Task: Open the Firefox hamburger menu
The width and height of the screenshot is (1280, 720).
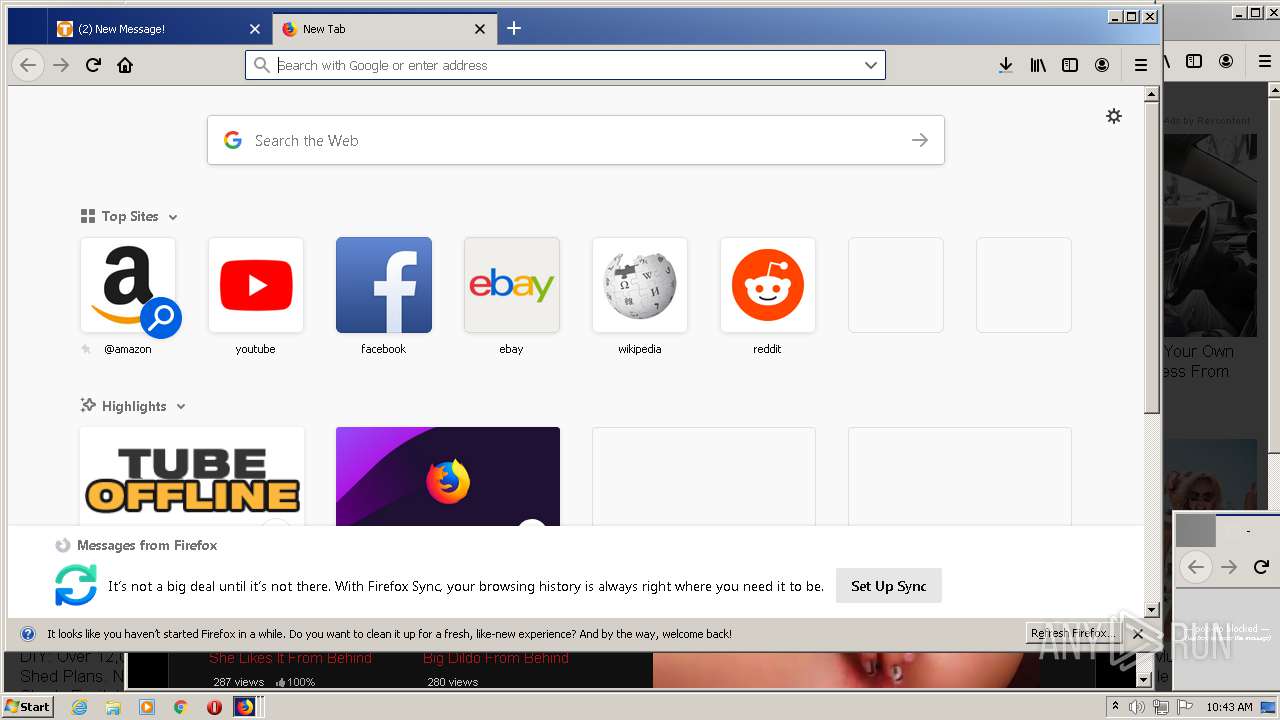Action: [x=1141, y=65]
